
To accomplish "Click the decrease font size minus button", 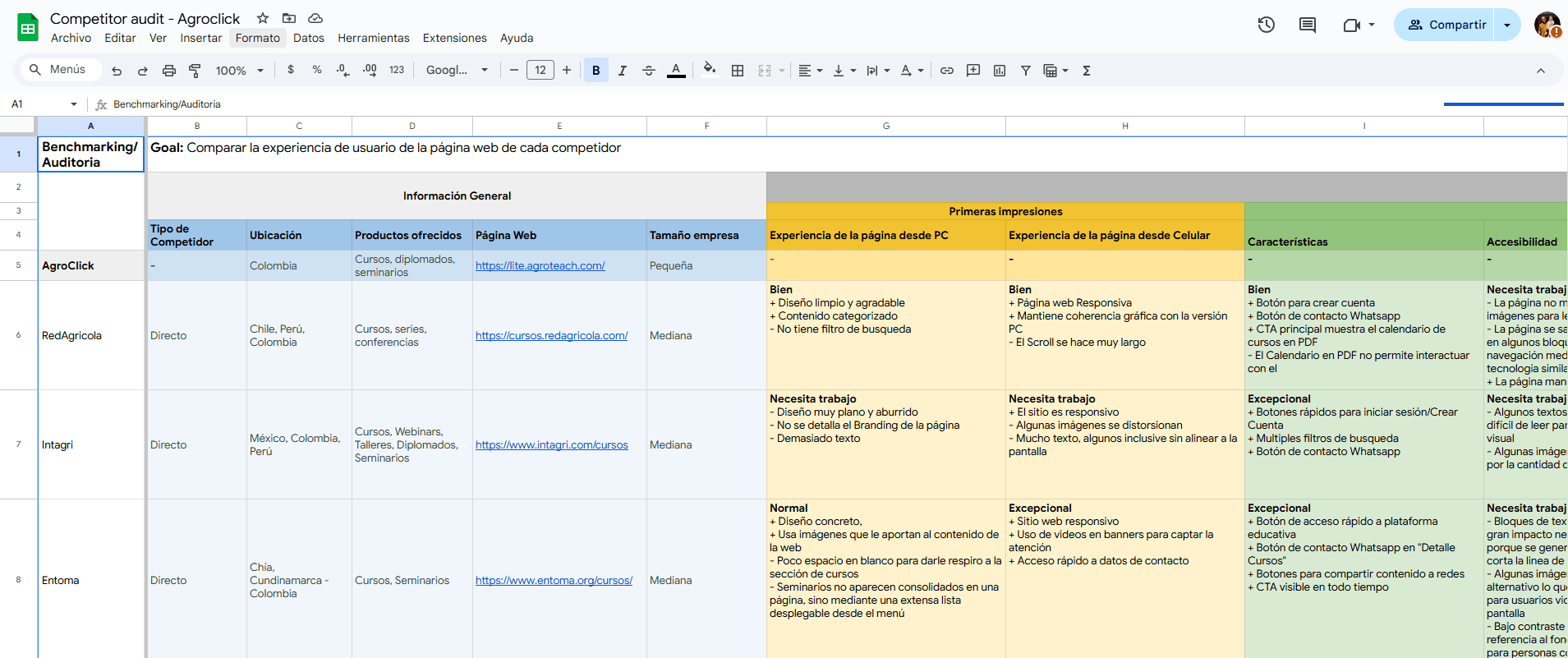I will [x=514, y=71].
